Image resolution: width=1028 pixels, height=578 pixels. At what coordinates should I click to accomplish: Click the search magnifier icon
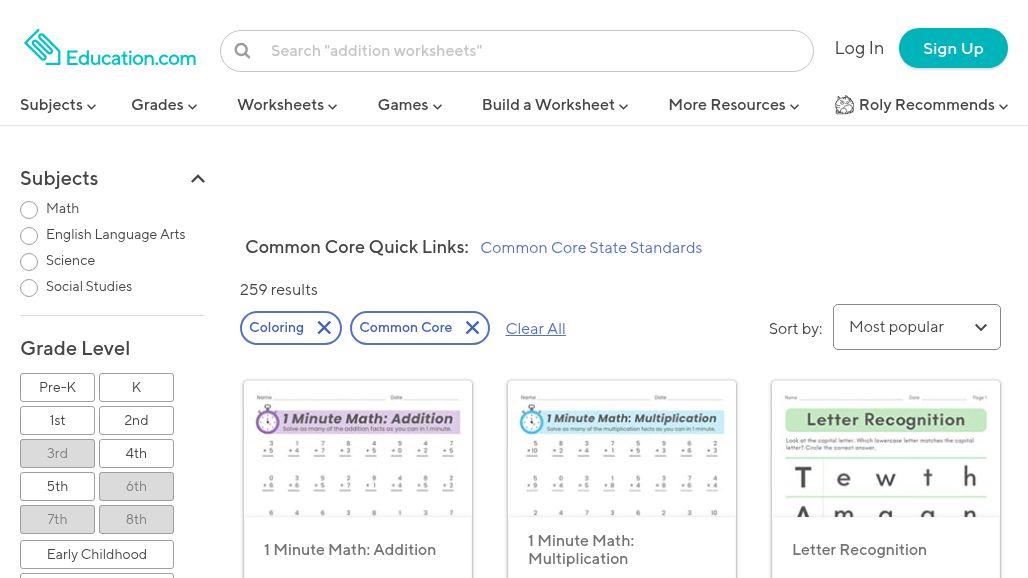coord(242,51)
